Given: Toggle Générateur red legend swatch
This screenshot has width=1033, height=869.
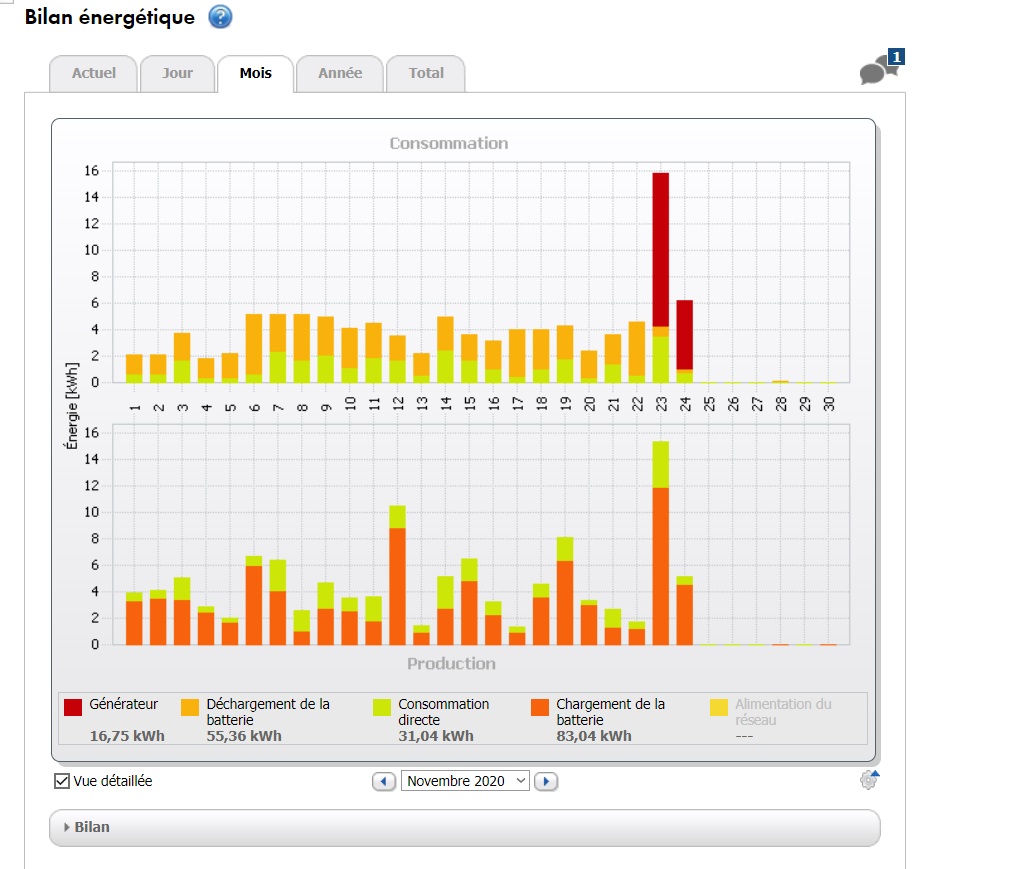Looking at the screenshot, I should (72, 707).
